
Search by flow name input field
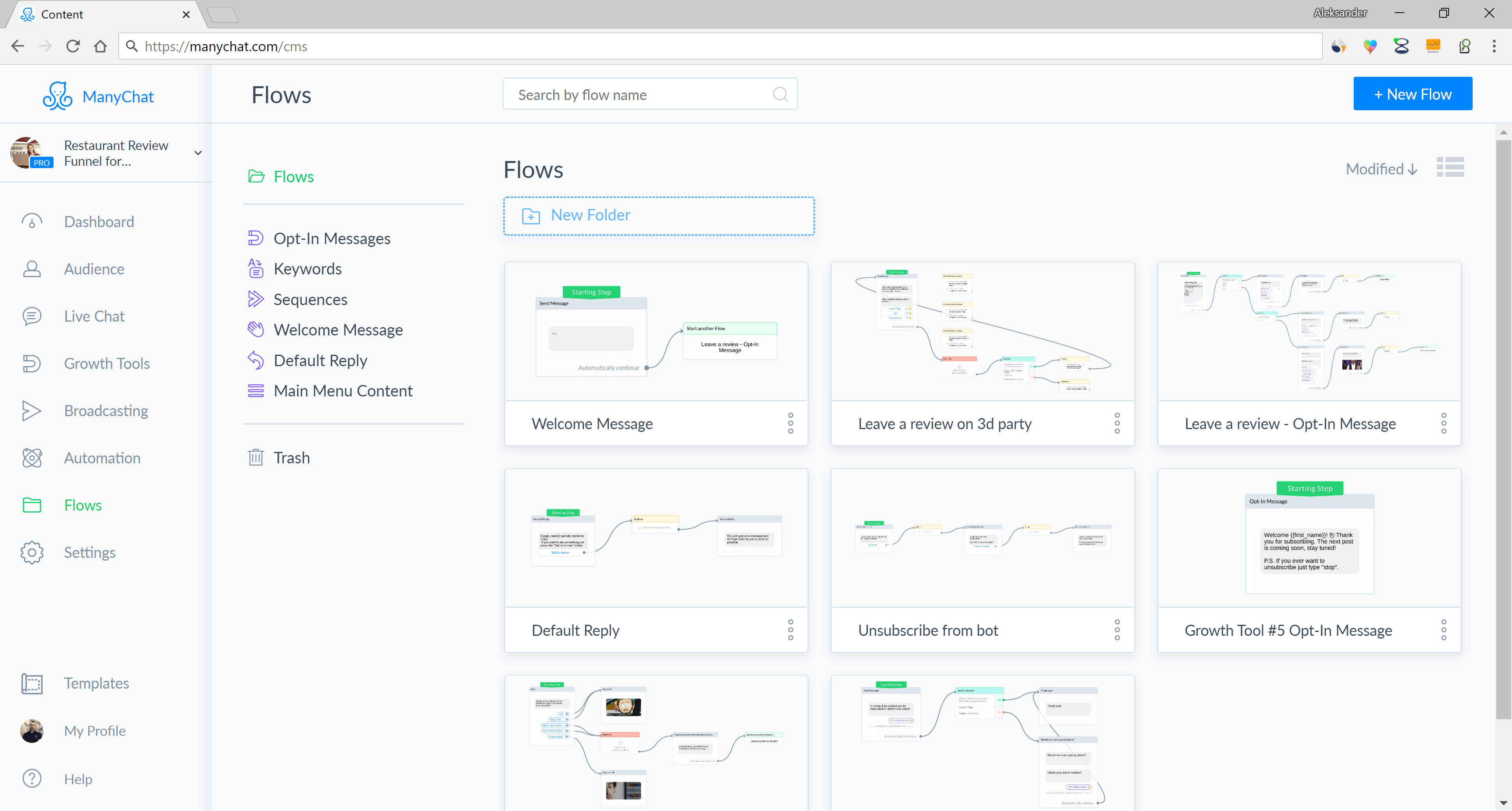(650, 94)
